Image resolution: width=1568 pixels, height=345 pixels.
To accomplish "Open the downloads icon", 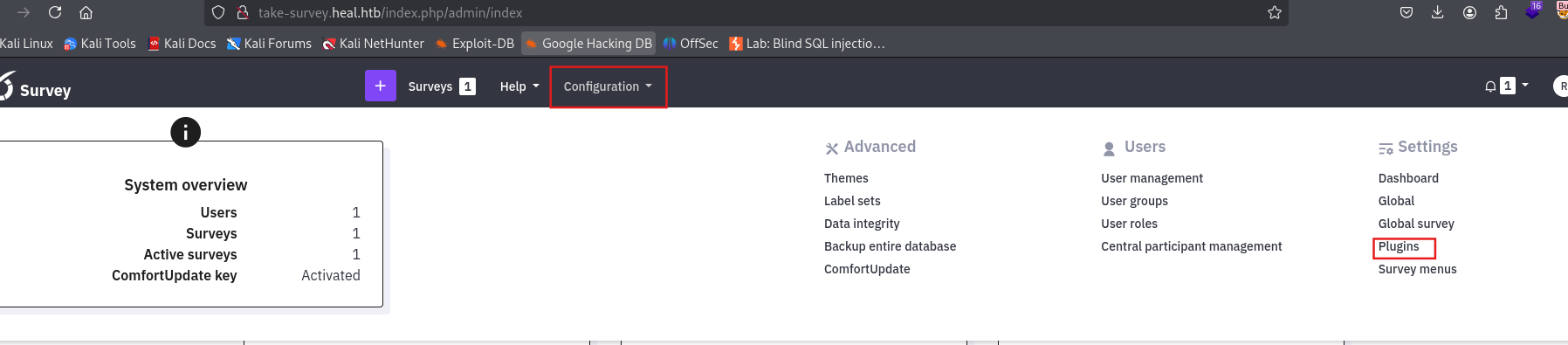I will 1438,12.
